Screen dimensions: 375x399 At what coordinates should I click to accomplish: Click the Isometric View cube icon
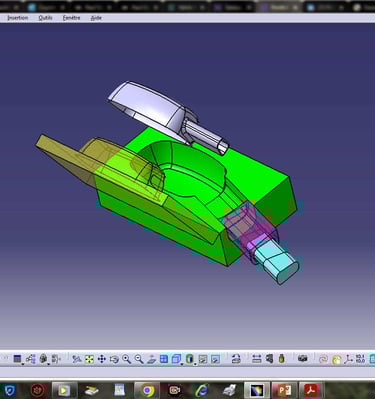tap(176, 359)
